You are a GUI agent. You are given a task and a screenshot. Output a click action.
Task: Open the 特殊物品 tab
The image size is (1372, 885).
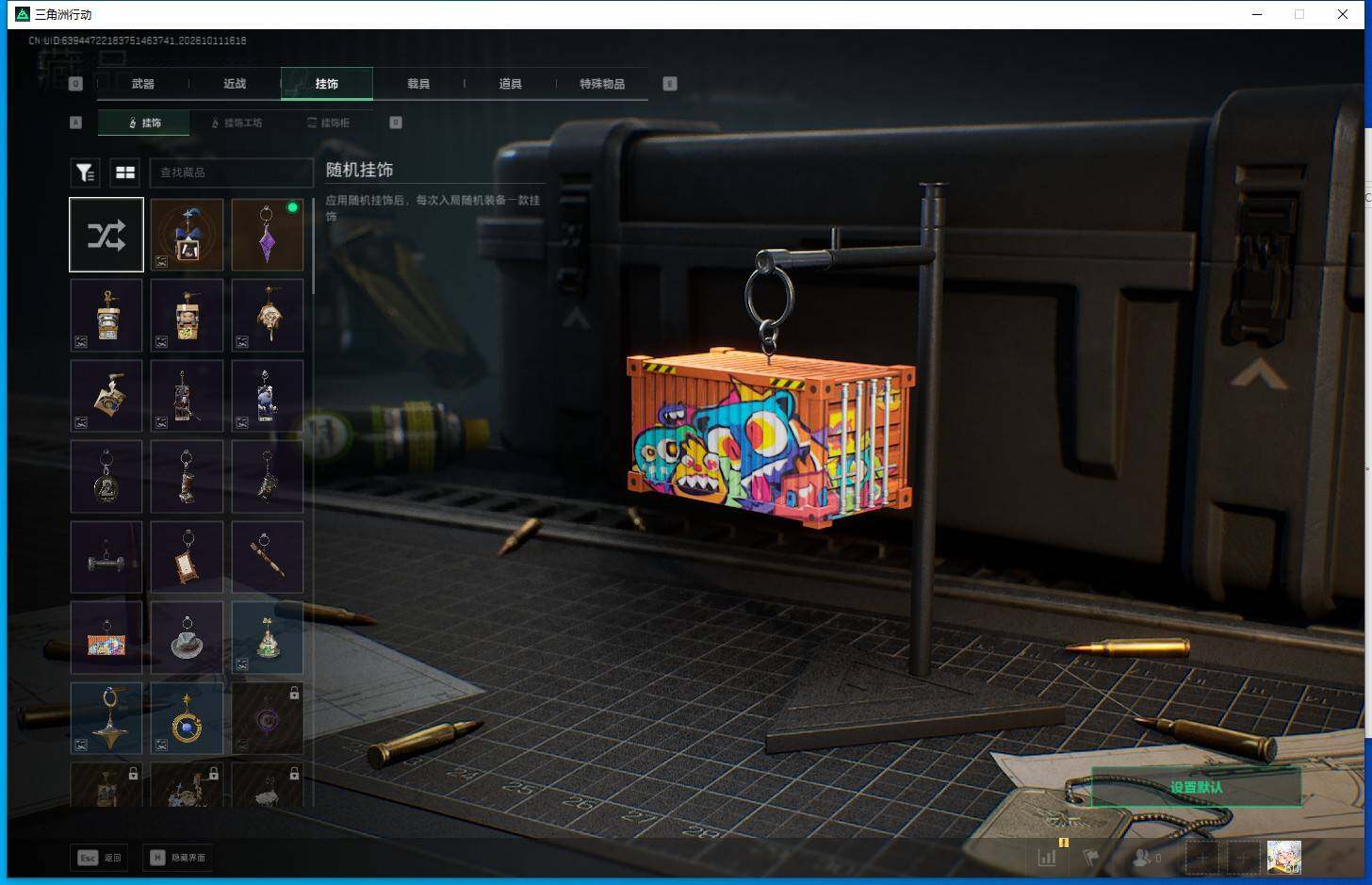pos(602,84)
